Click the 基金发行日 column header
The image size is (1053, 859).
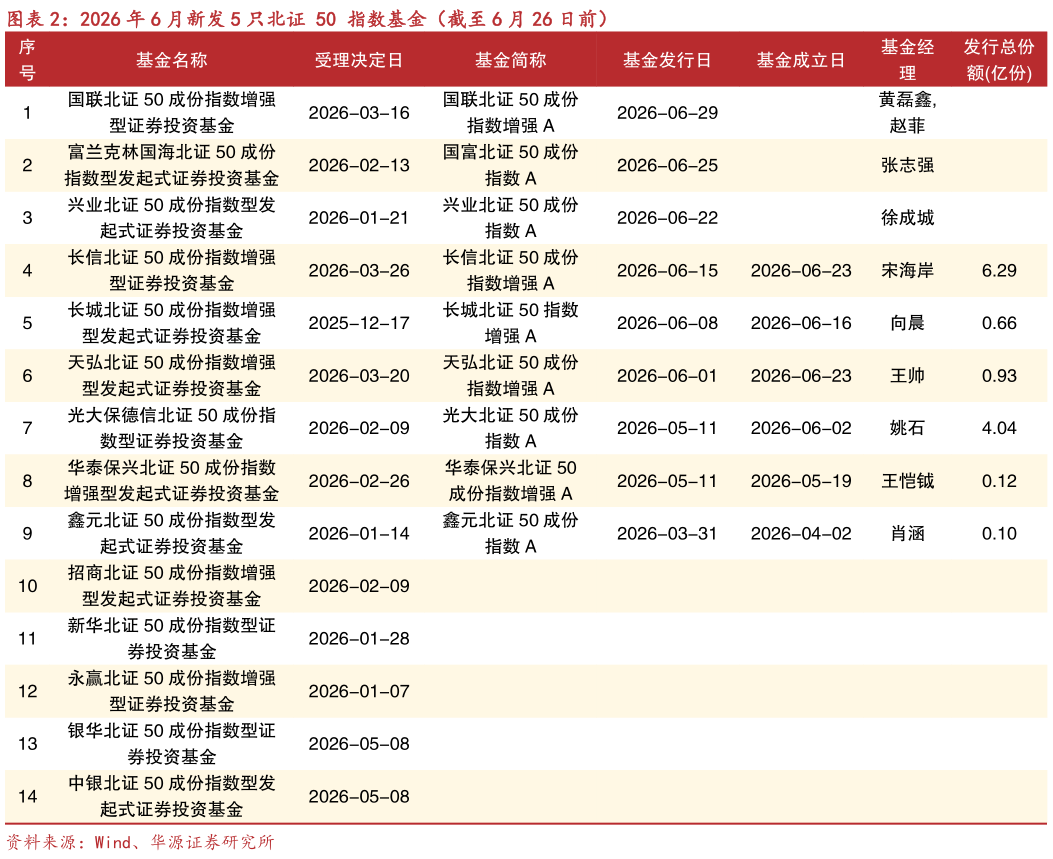(x=667, y=60)
